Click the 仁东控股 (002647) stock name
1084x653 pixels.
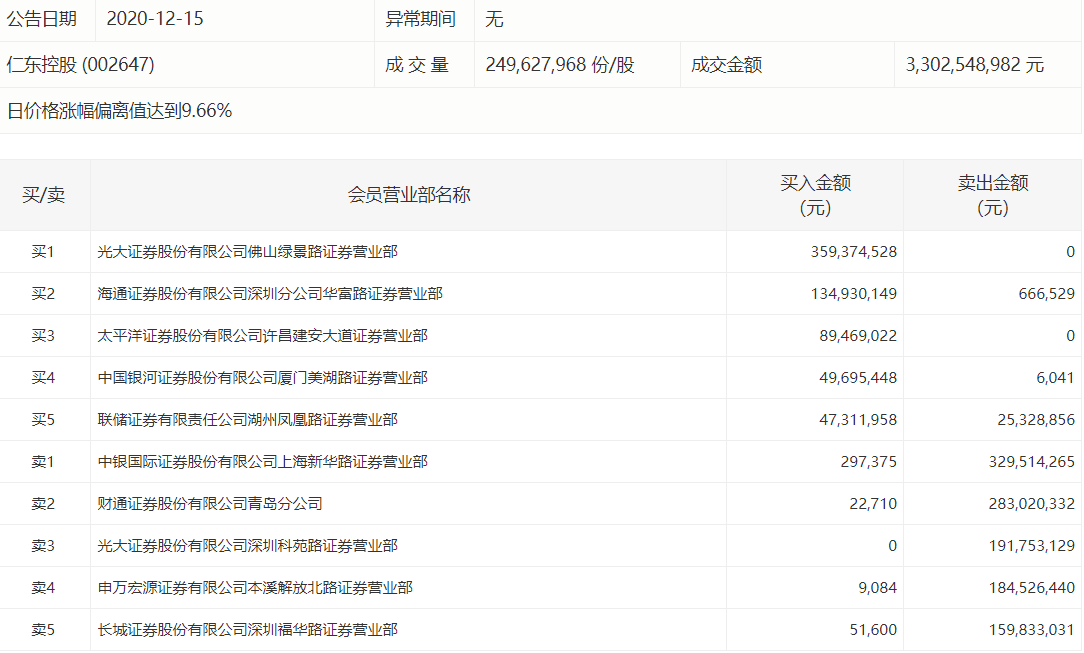click(81, 65)
